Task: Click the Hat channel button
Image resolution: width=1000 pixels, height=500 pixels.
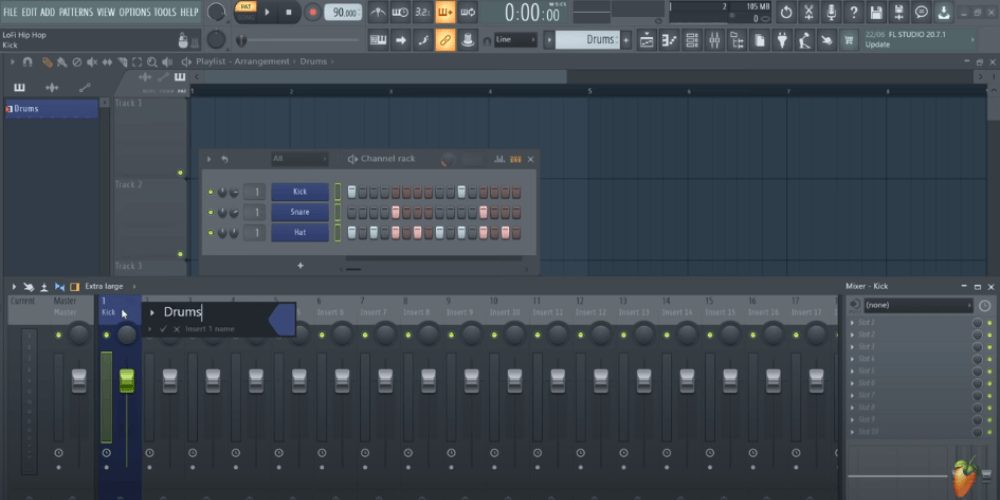Action: tap(300, 233)
